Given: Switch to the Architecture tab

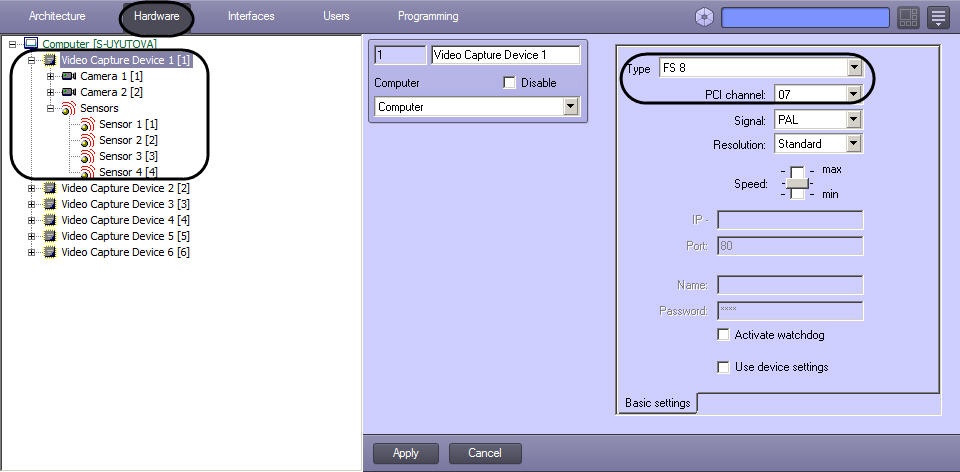Looking at the screenshot, I should click(57, 16).
